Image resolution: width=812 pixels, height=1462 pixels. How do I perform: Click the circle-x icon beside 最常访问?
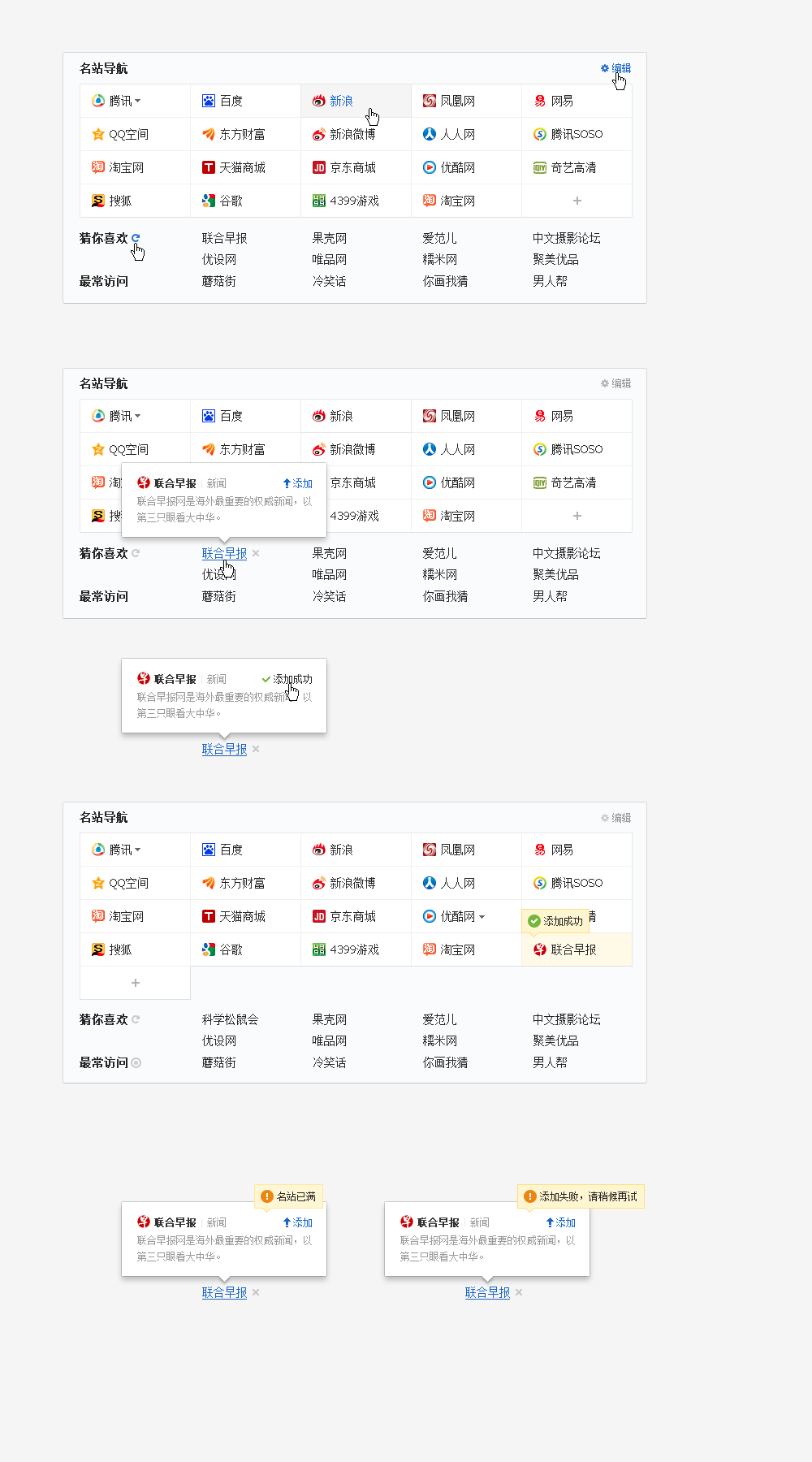[x=136, y=1062]
